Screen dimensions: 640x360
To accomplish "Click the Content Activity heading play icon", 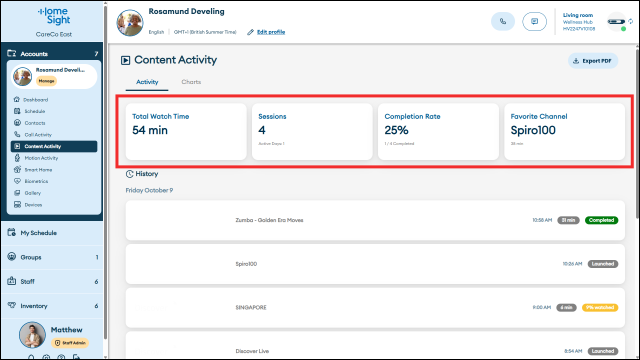I will 125,60.
